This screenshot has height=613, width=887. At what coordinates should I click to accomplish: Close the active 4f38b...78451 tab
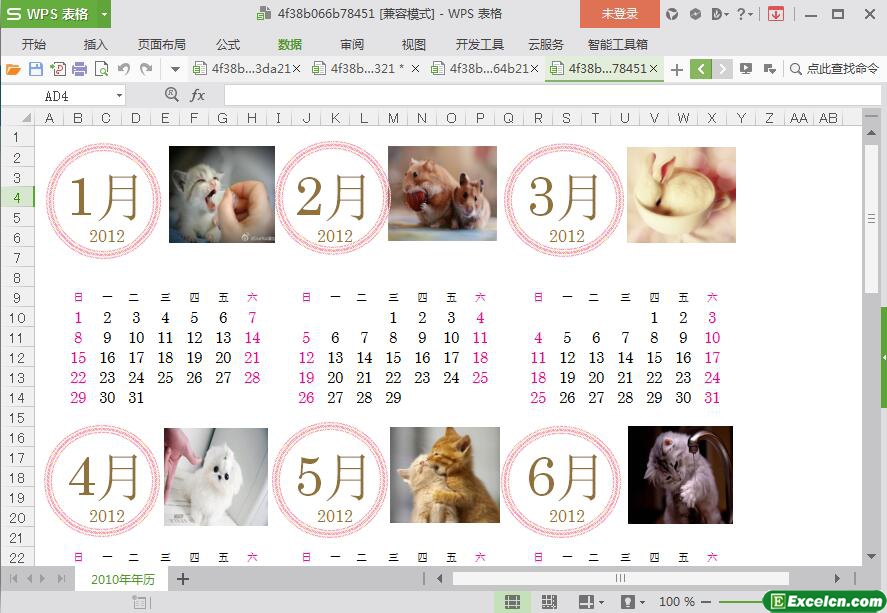click(653, 68)
